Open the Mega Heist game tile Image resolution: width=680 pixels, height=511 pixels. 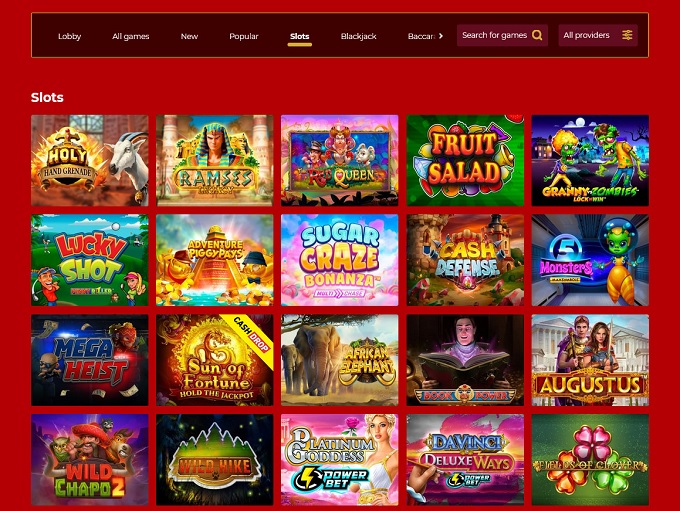coord(90,360)
